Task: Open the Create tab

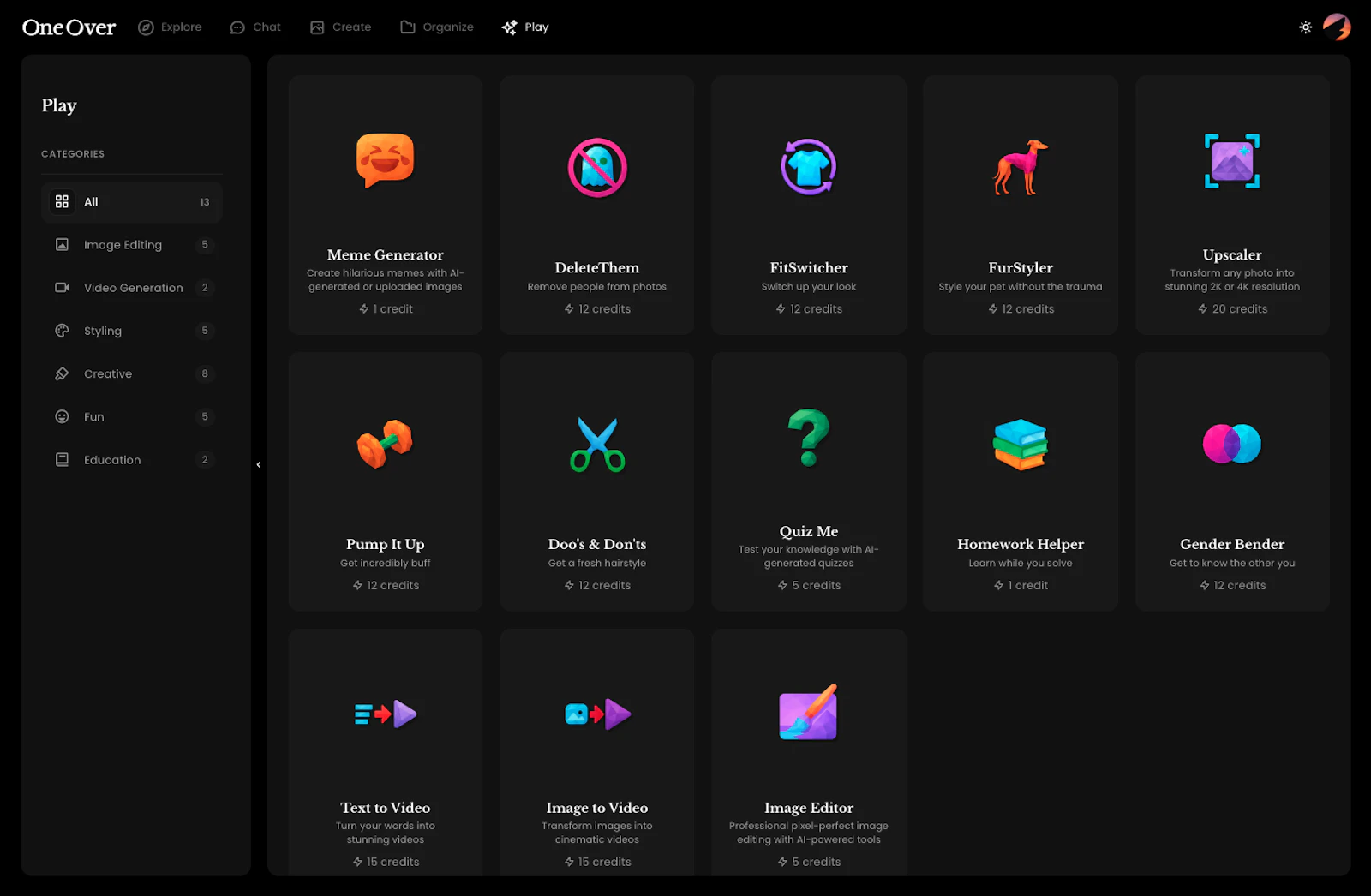Action: [x=340, y=27]
